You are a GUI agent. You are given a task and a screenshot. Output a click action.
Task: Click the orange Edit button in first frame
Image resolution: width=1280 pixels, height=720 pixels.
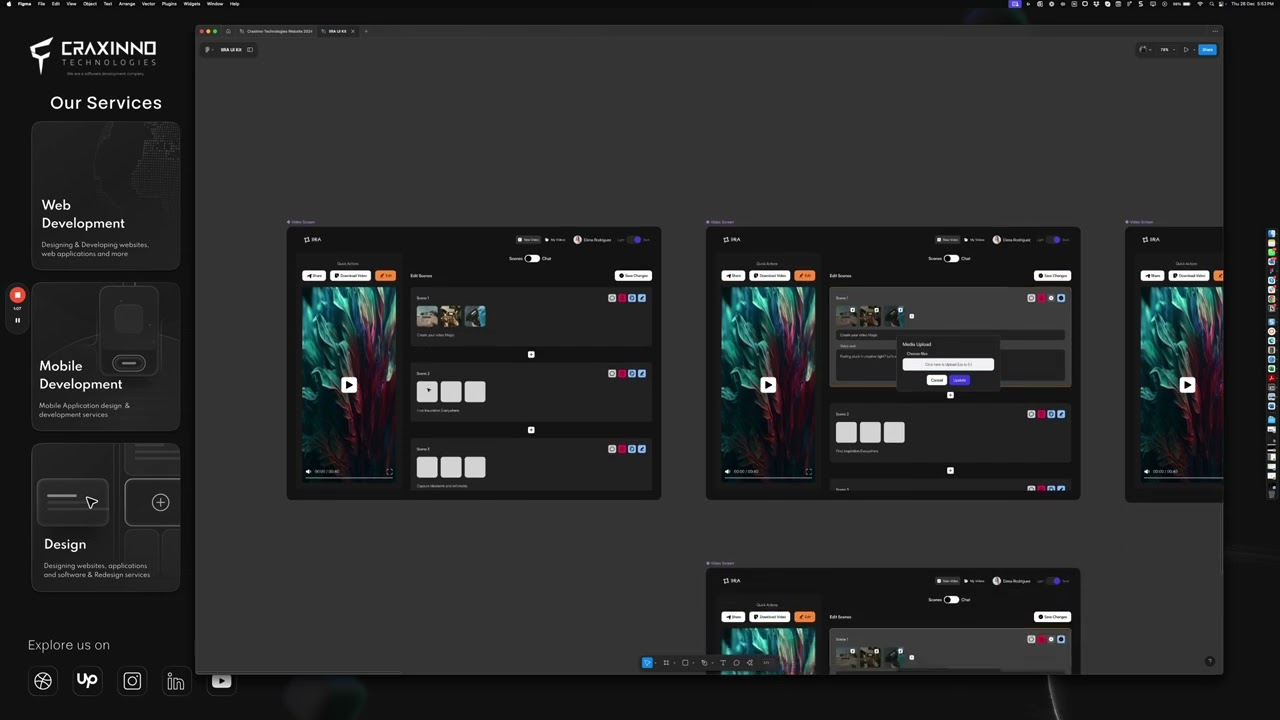(x=385, y=276)
